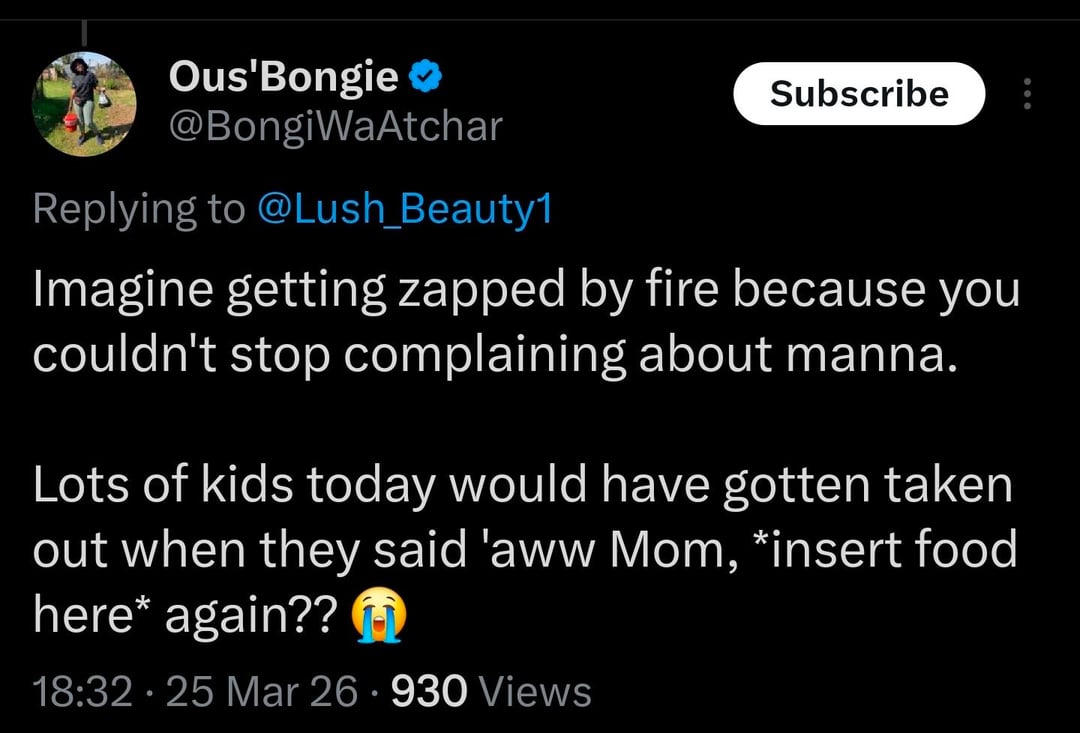Click the 18:32 timestamp
The image size is (1080, 733).
(x=83, y=691)
